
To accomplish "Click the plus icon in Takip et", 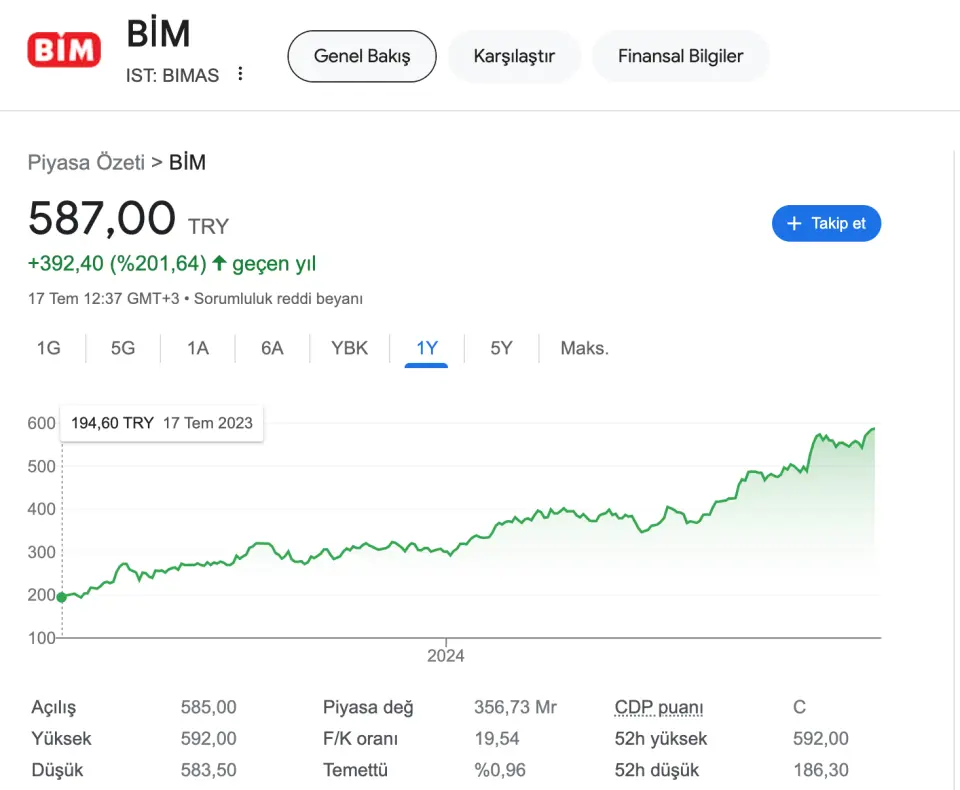I will (x=795, y=224).
